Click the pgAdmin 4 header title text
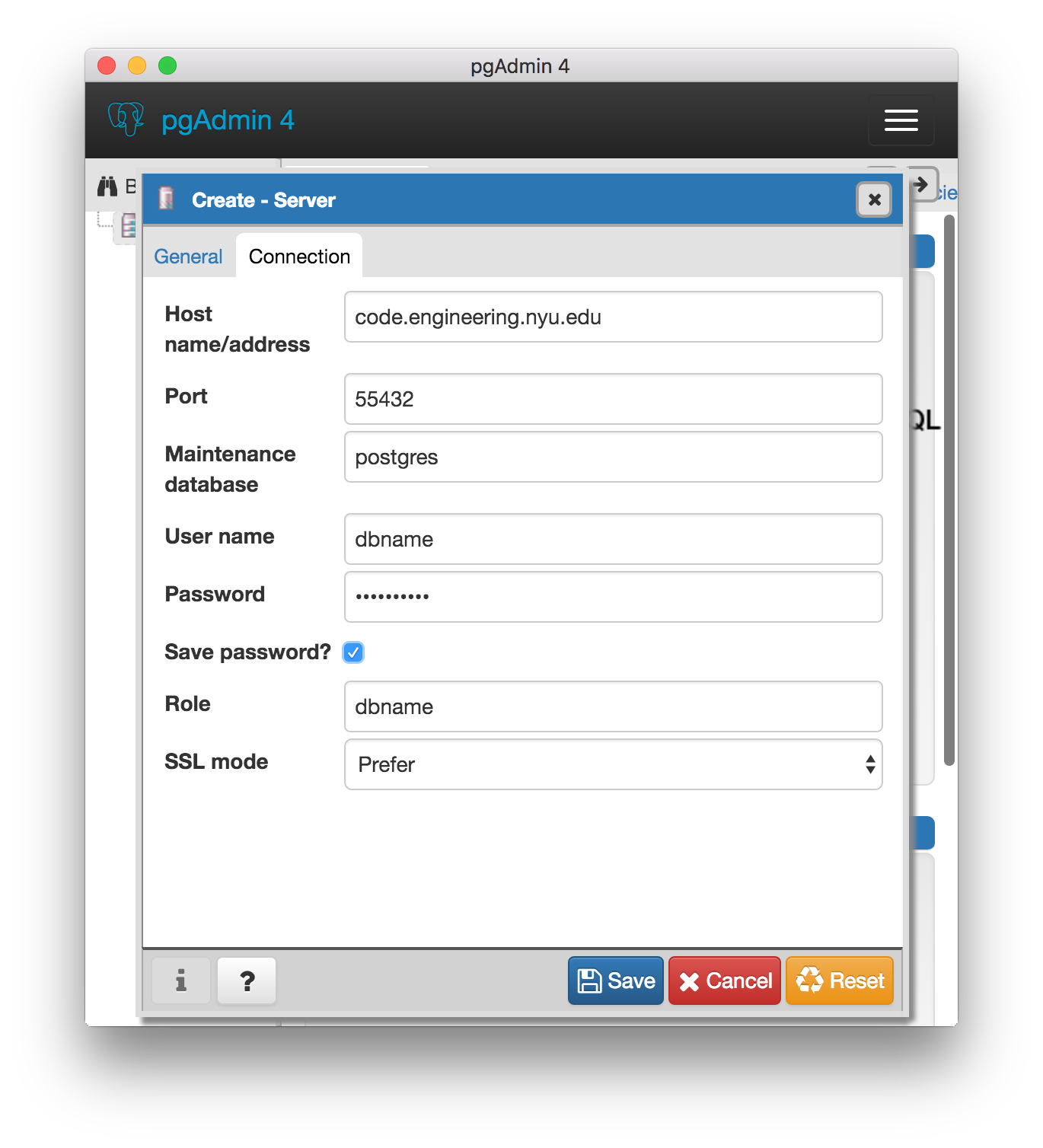This screenshot has height=1148, width=1043. 228,120
